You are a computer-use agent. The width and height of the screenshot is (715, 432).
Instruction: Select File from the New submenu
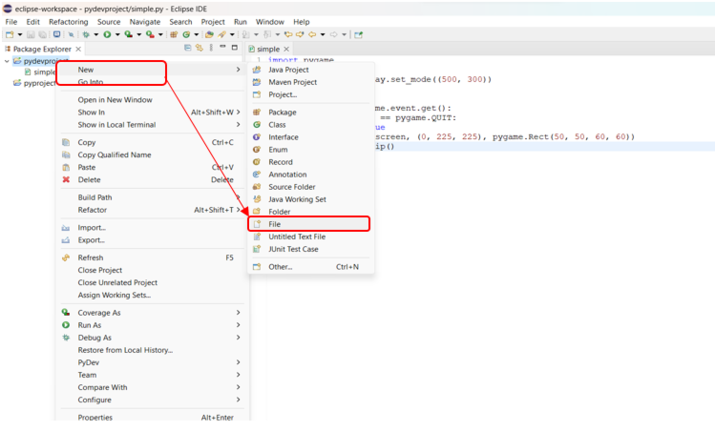(275, 224)
